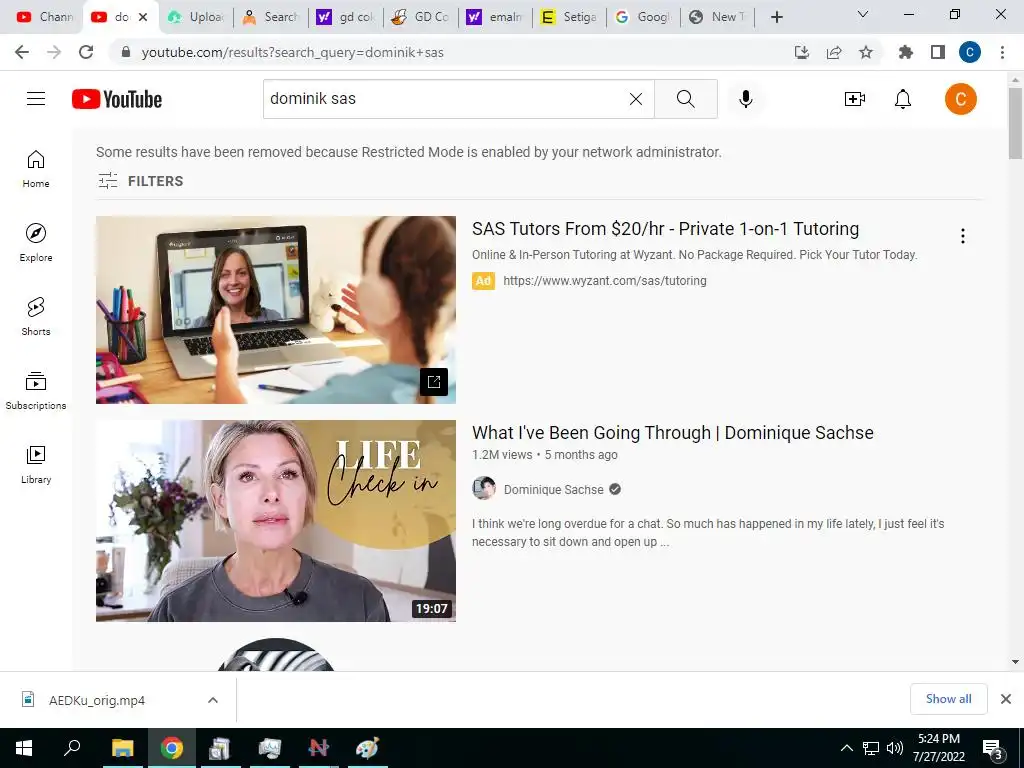
Task: Open the tab search dropdown chevron
Action: (863, 14)
